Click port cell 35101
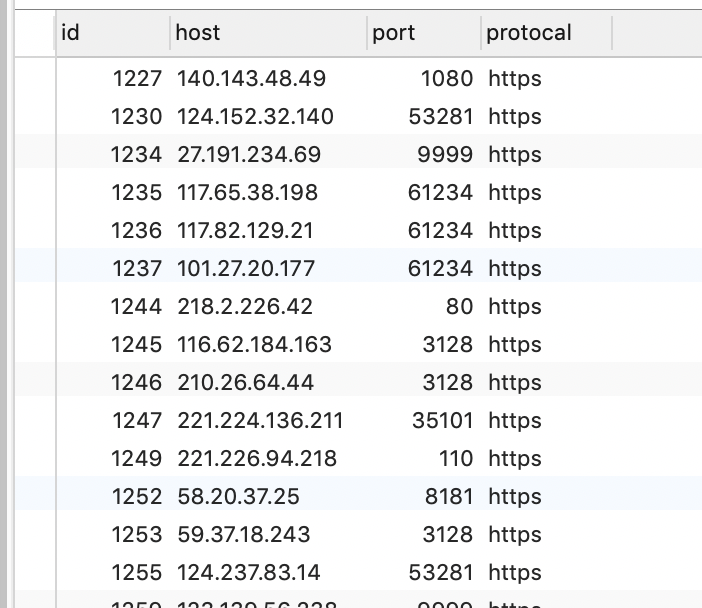 pos(442,421)
